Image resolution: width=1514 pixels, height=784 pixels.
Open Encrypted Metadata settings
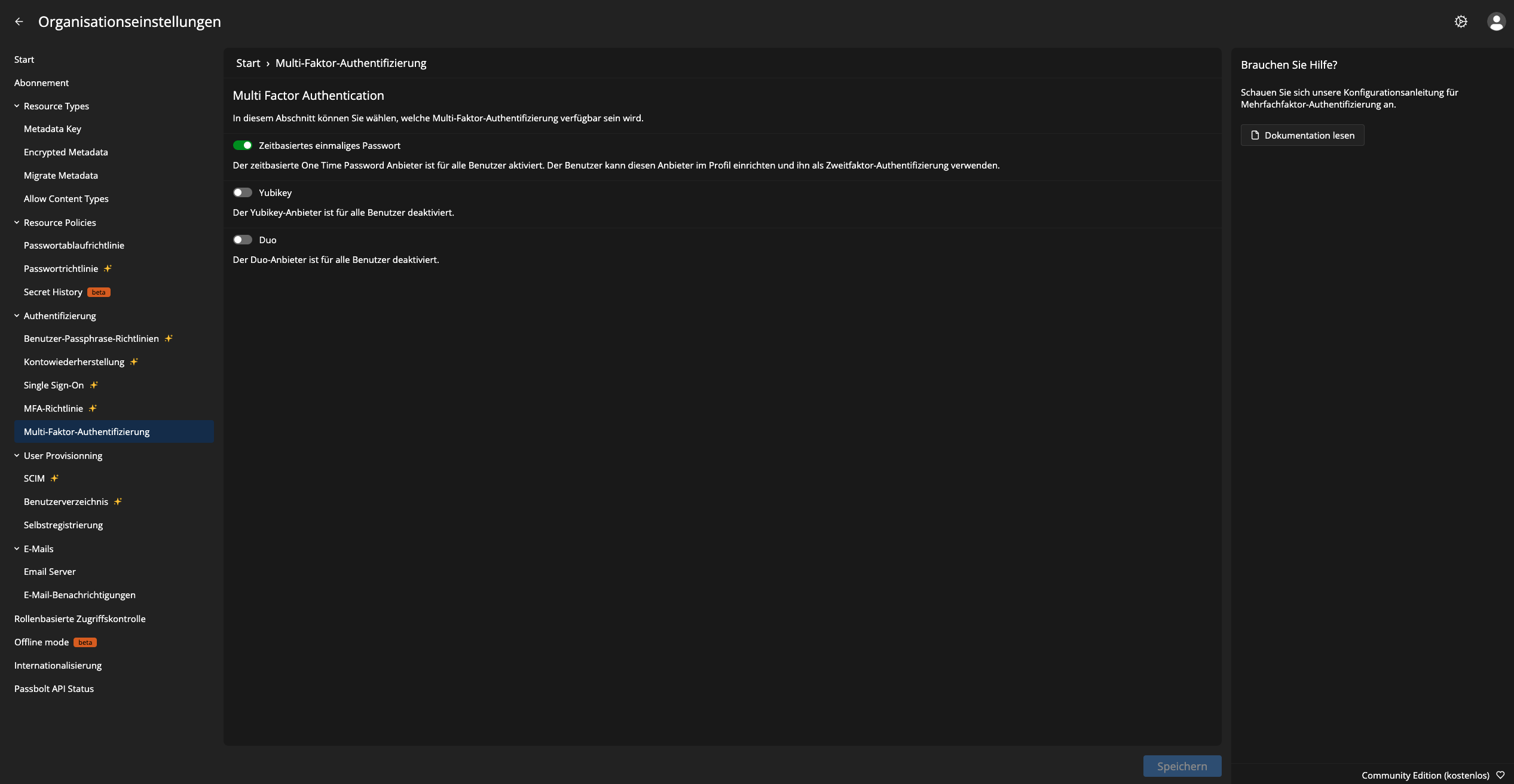[66, 152]
